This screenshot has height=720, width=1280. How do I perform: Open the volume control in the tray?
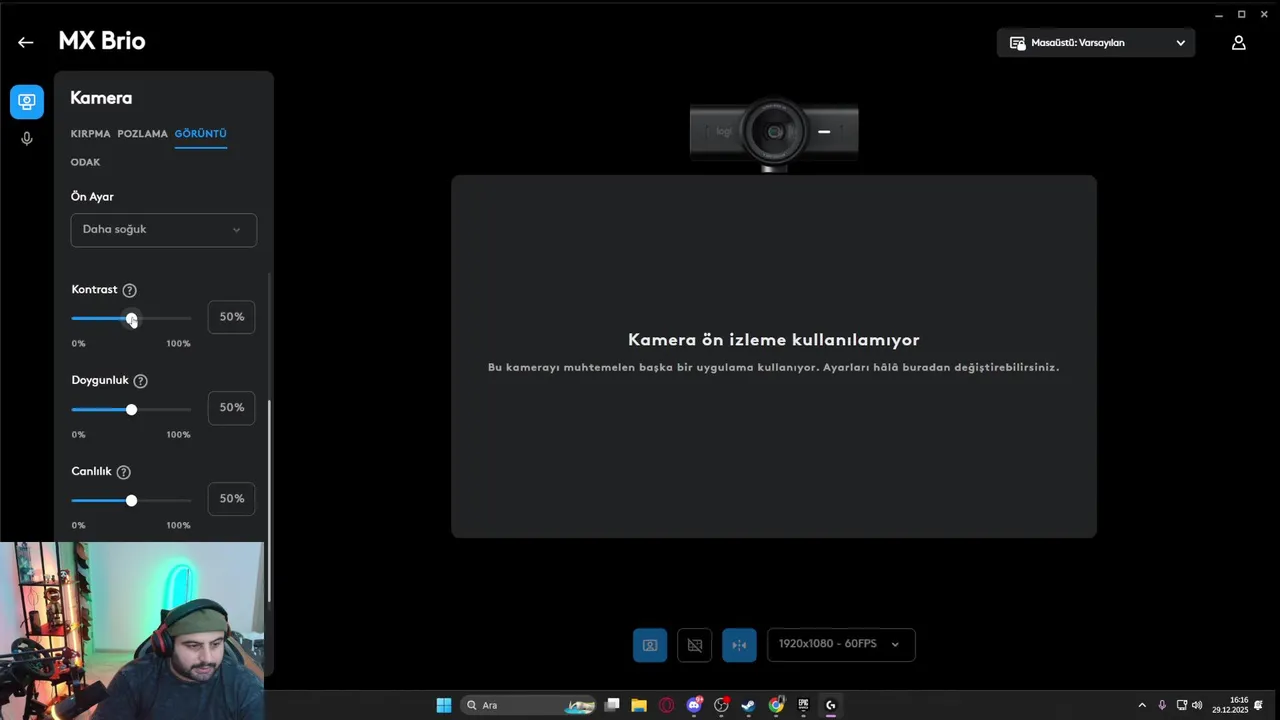1197,705
